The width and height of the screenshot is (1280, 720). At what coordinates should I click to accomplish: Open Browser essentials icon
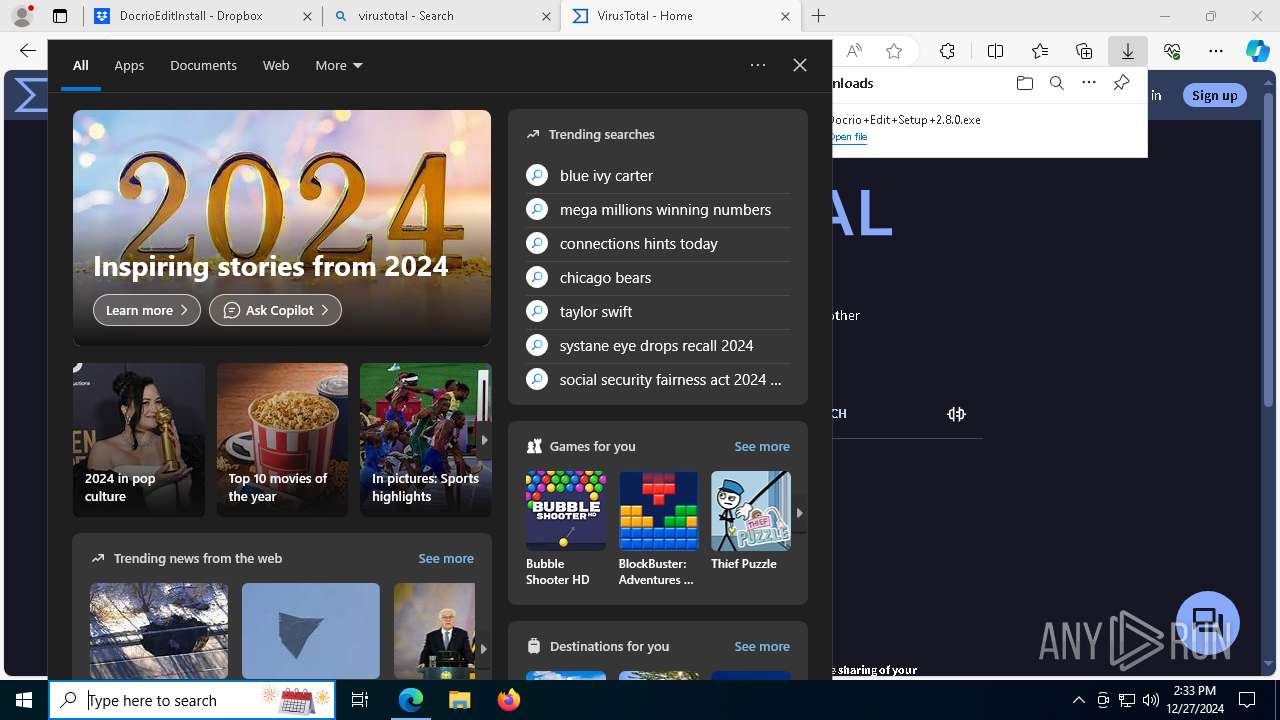coord(1172,51)
